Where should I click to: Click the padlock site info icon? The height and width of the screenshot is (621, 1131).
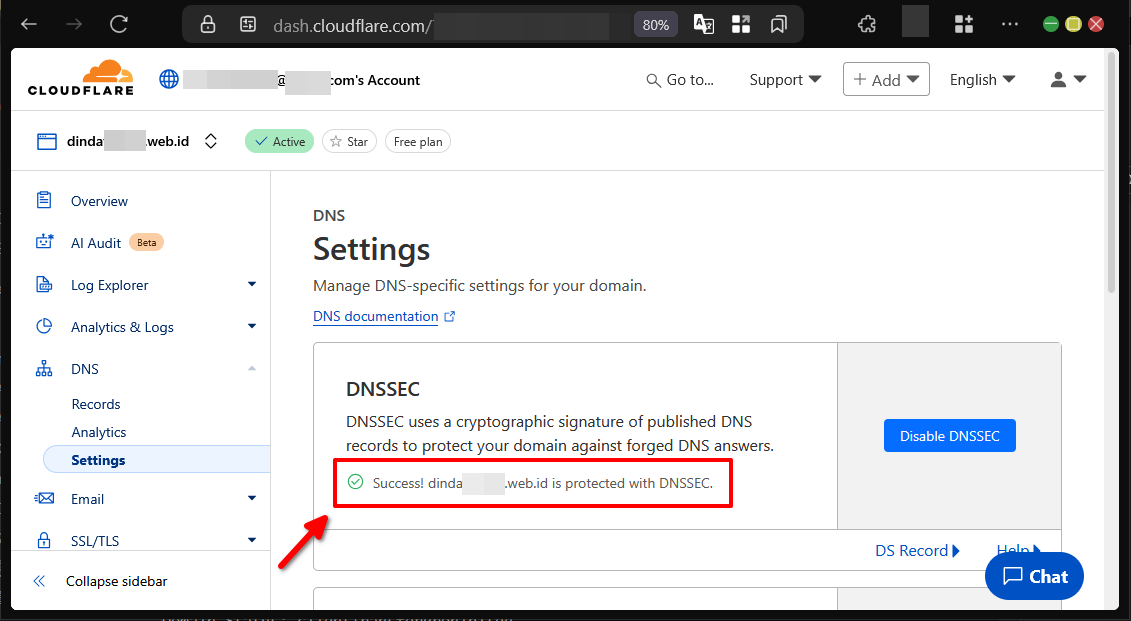coord(208,25)
